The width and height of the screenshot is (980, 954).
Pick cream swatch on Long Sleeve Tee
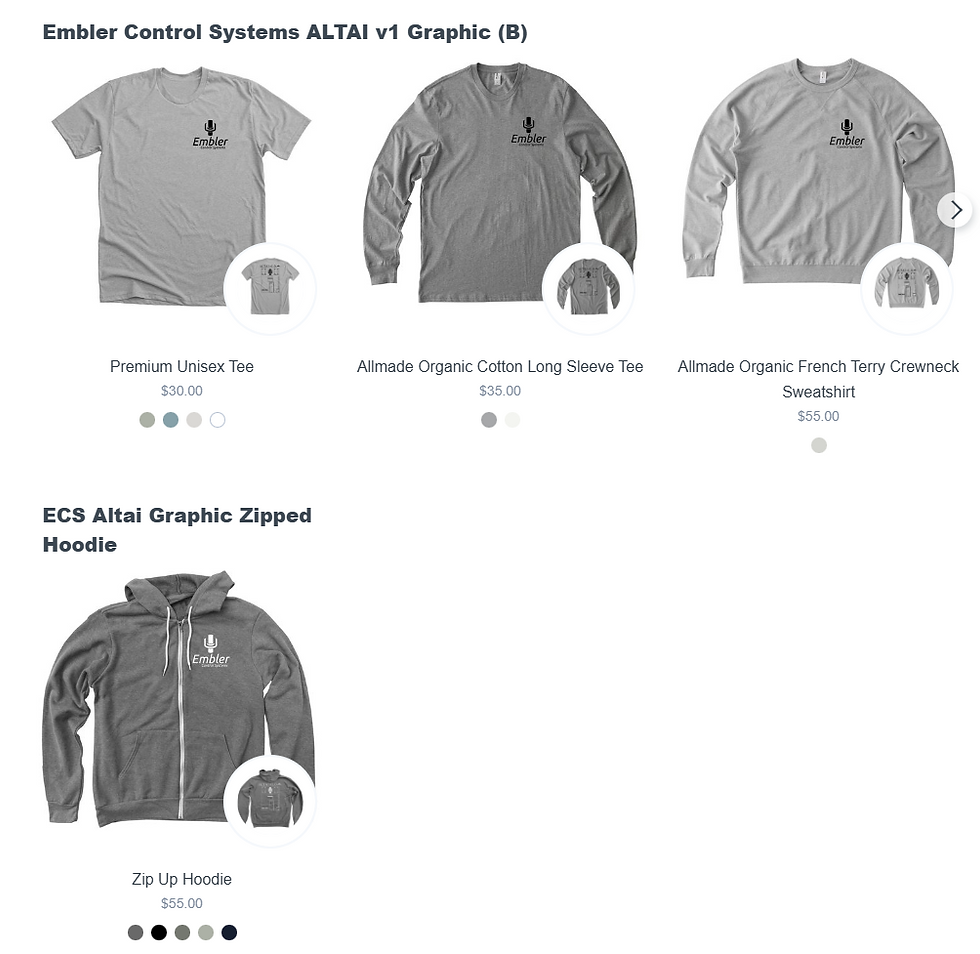(x=512, y=420)
